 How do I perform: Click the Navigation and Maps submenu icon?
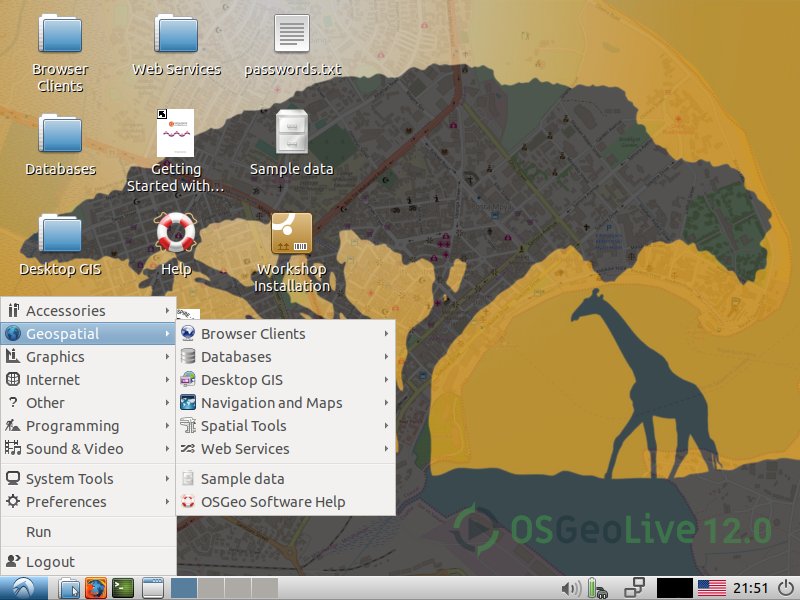coord(188,403)
